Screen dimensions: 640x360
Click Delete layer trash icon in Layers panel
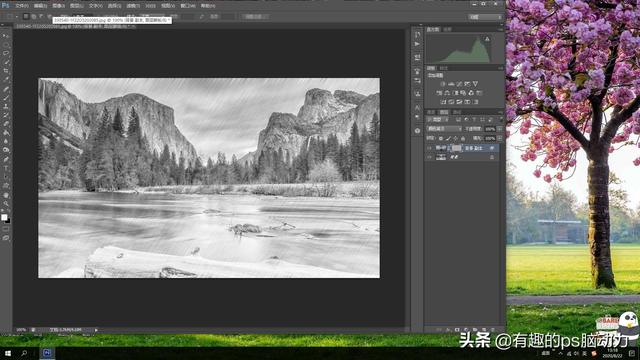(x=493, y=329)
